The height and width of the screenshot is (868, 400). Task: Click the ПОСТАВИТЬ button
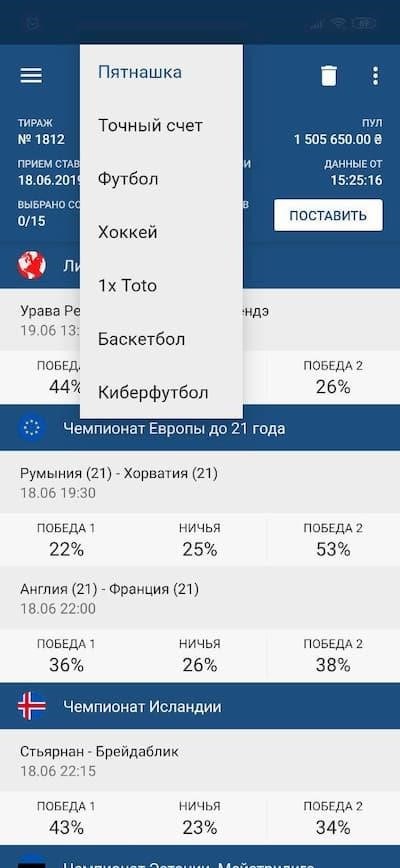coord(328,215)
